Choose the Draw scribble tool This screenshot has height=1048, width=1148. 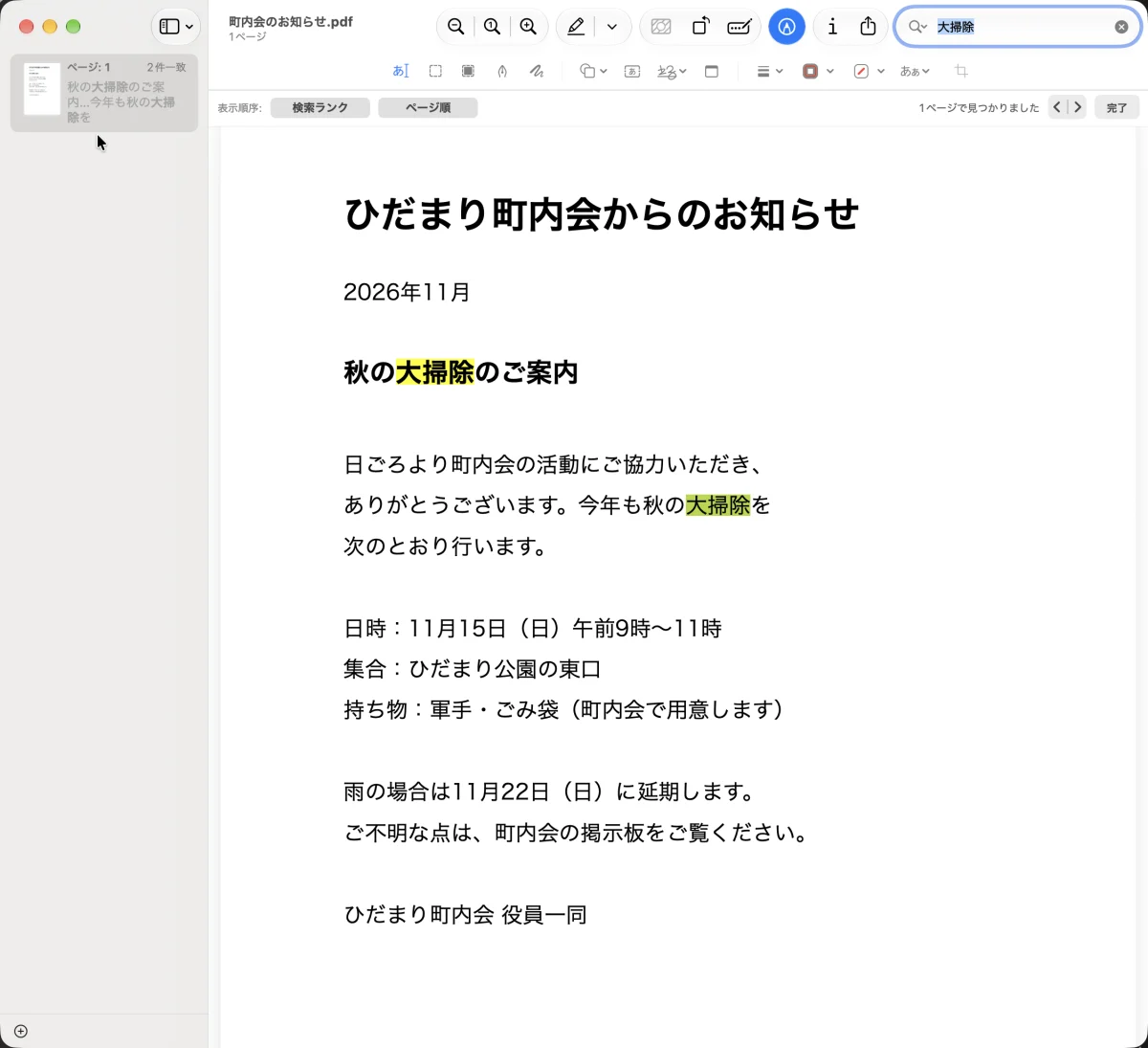(x=537, y=71)
